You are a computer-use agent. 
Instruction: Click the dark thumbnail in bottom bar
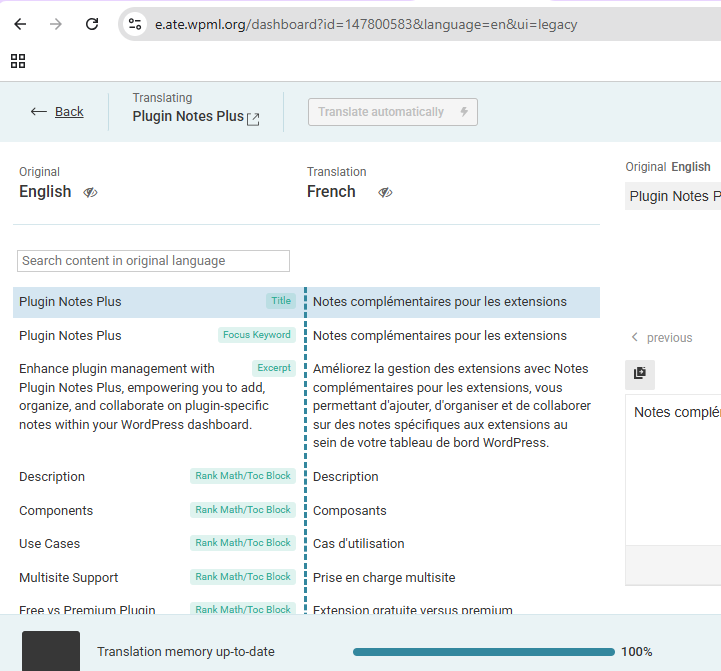coord(50,651)
